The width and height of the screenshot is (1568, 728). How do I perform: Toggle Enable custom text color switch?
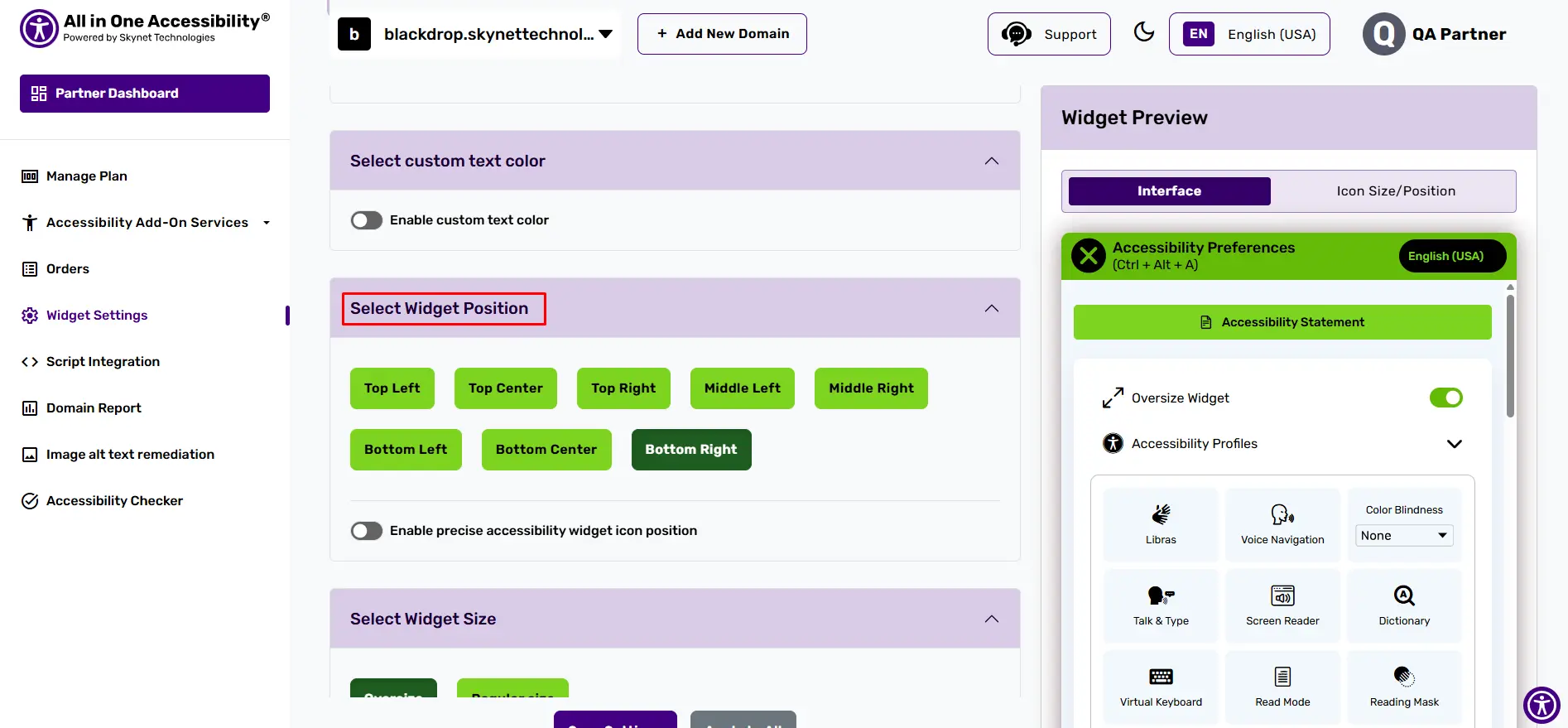[x=367, y=220]
